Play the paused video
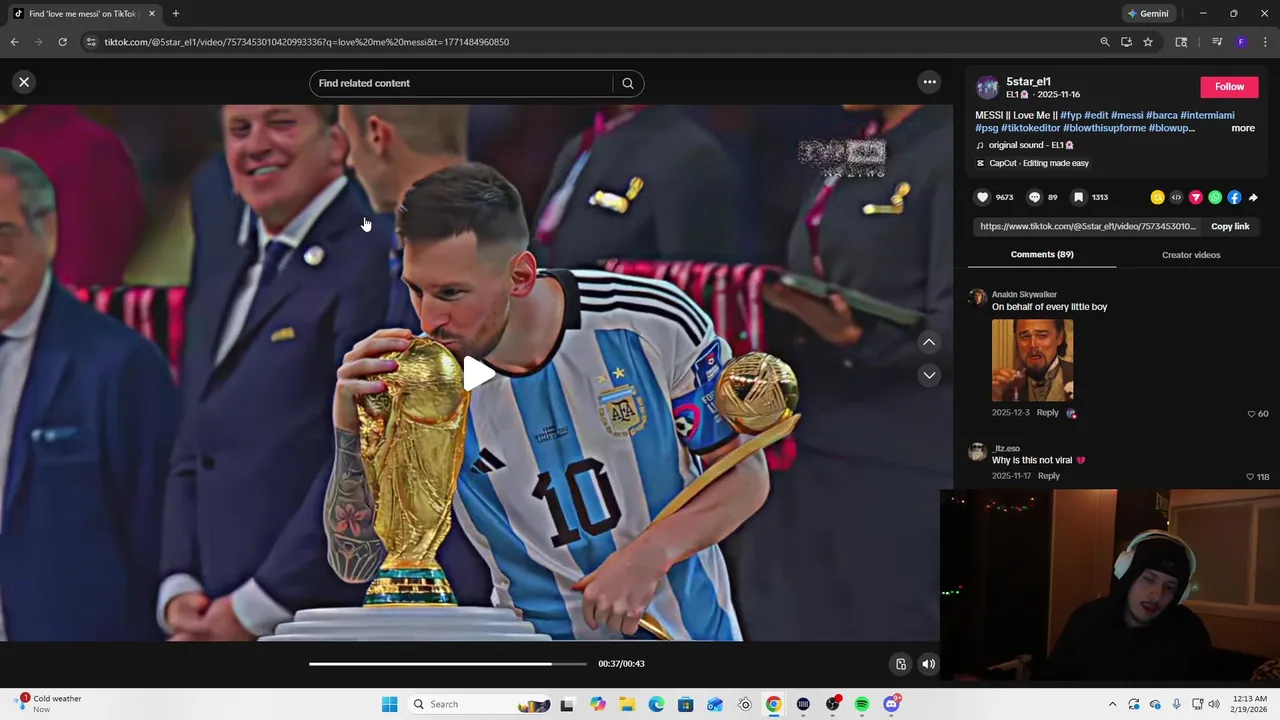Screen dimensions: 1280x720 pos(478,374)
